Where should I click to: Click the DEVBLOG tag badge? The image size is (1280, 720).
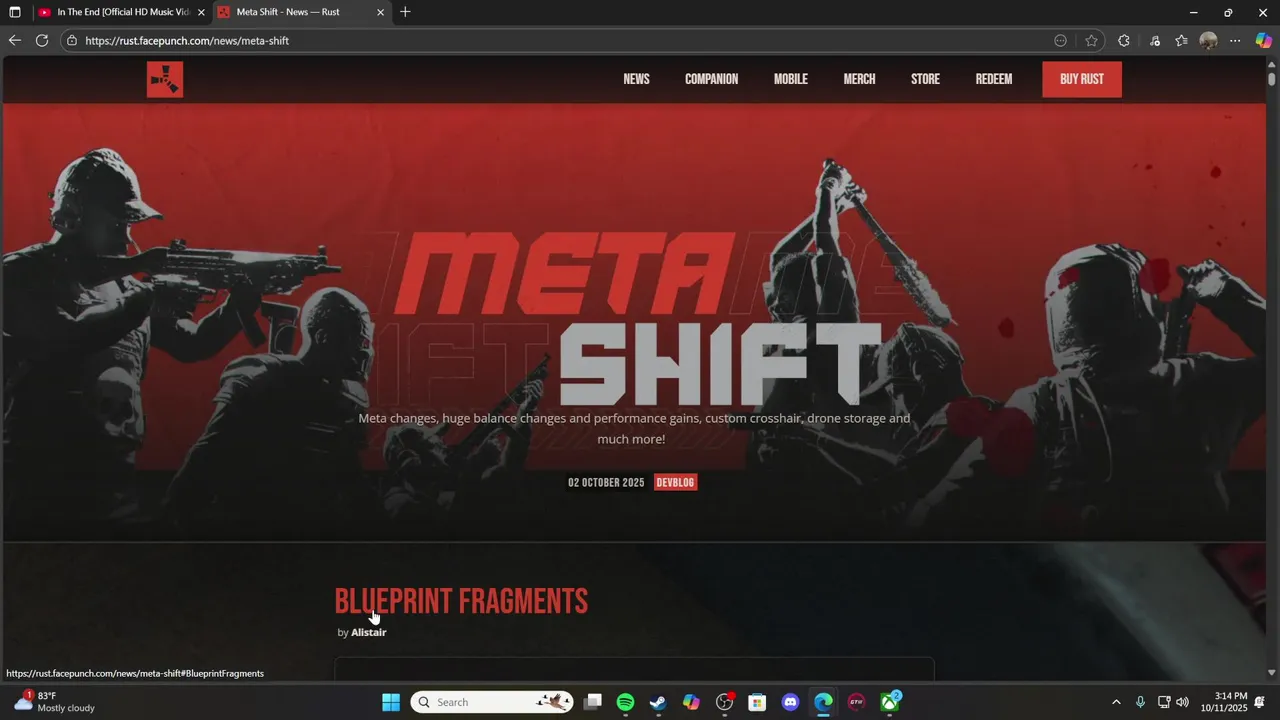(675, 482)
